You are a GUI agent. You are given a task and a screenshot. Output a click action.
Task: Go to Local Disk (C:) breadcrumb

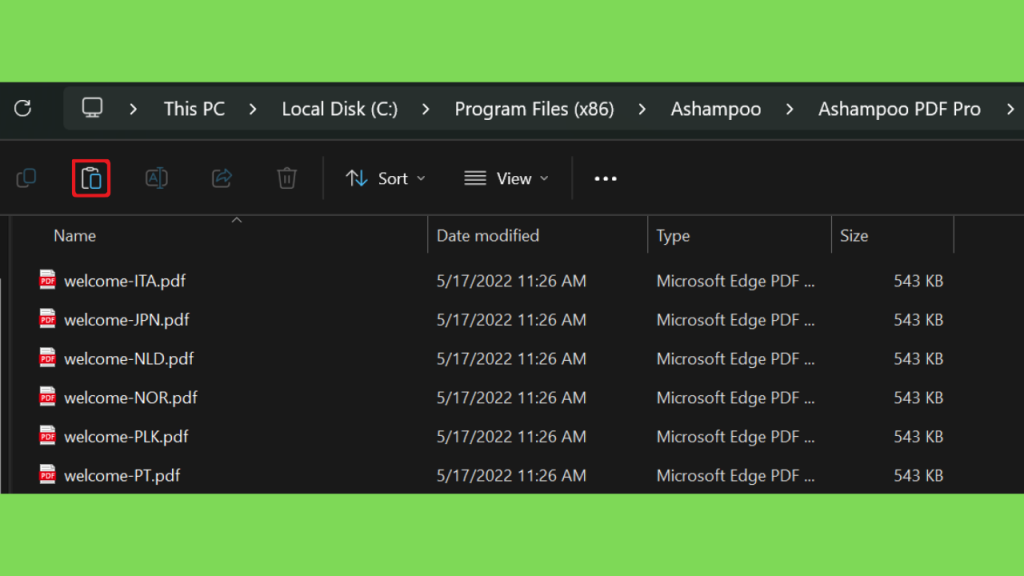click(x=340, y=108)
